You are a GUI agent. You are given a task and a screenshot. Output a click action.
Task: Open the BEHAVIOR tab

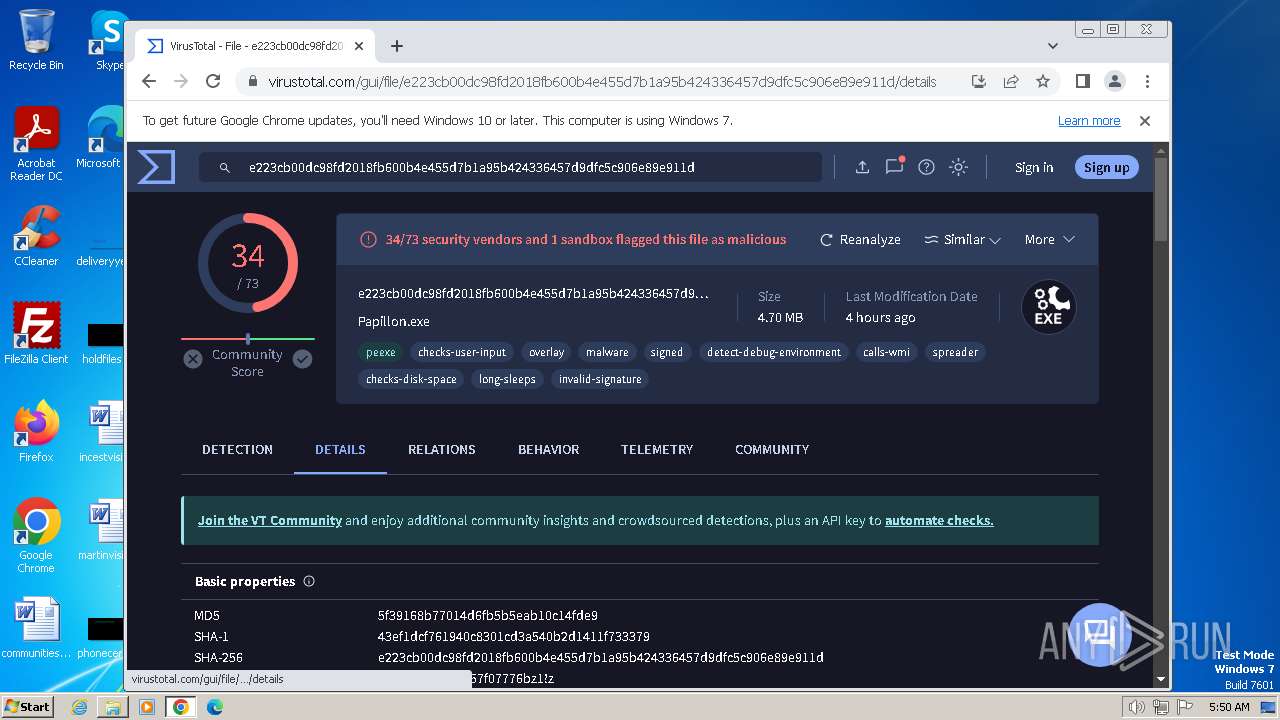coord(548,450)
